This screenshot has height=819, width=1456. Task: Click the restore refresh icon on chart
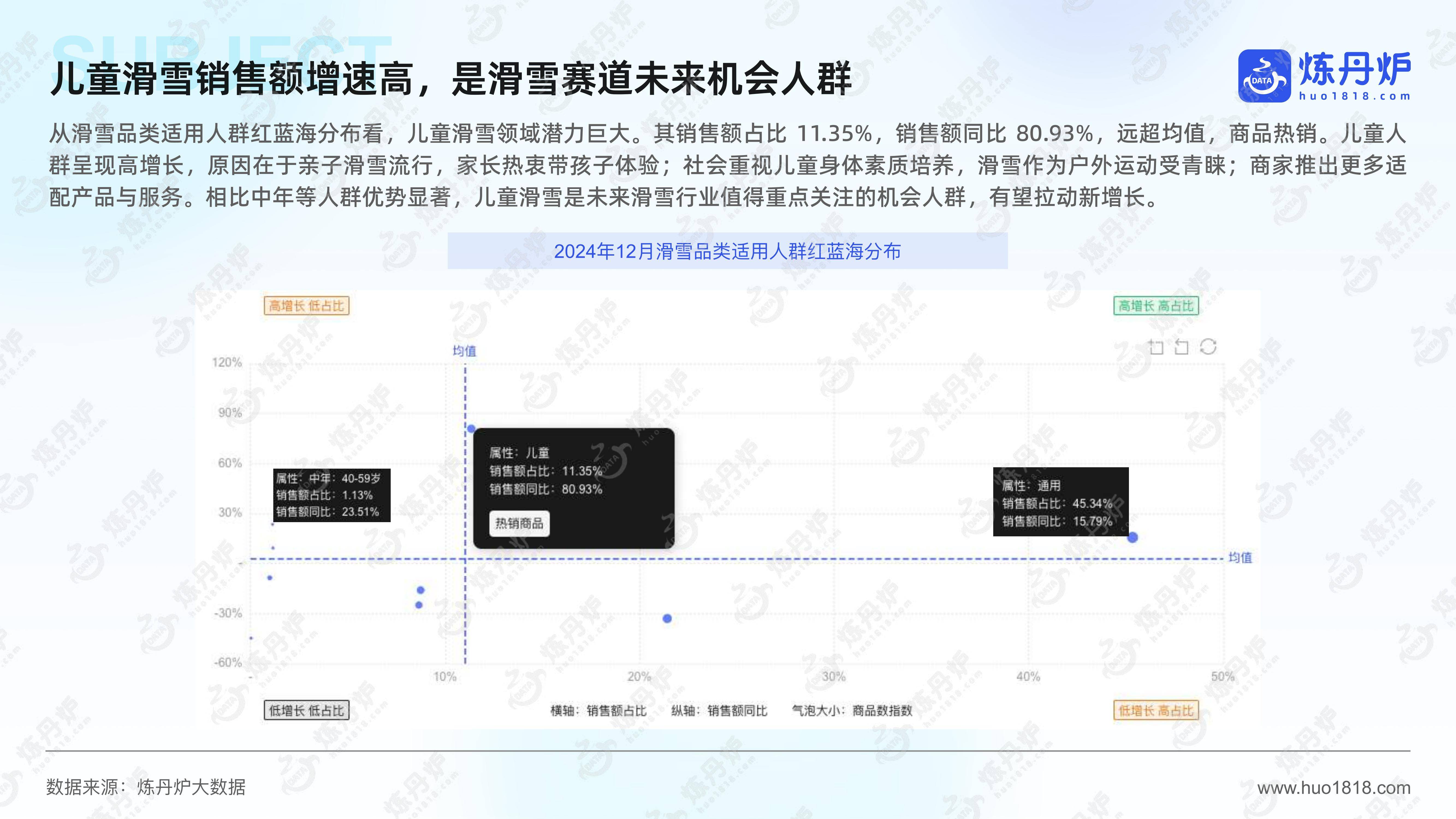pos(1208,347)
